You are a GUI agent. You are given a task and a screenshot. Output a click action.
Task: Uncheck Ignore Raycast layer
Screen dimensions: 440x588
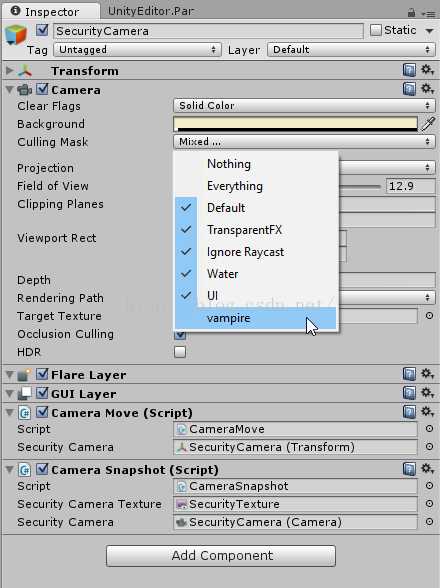point(255,252)
